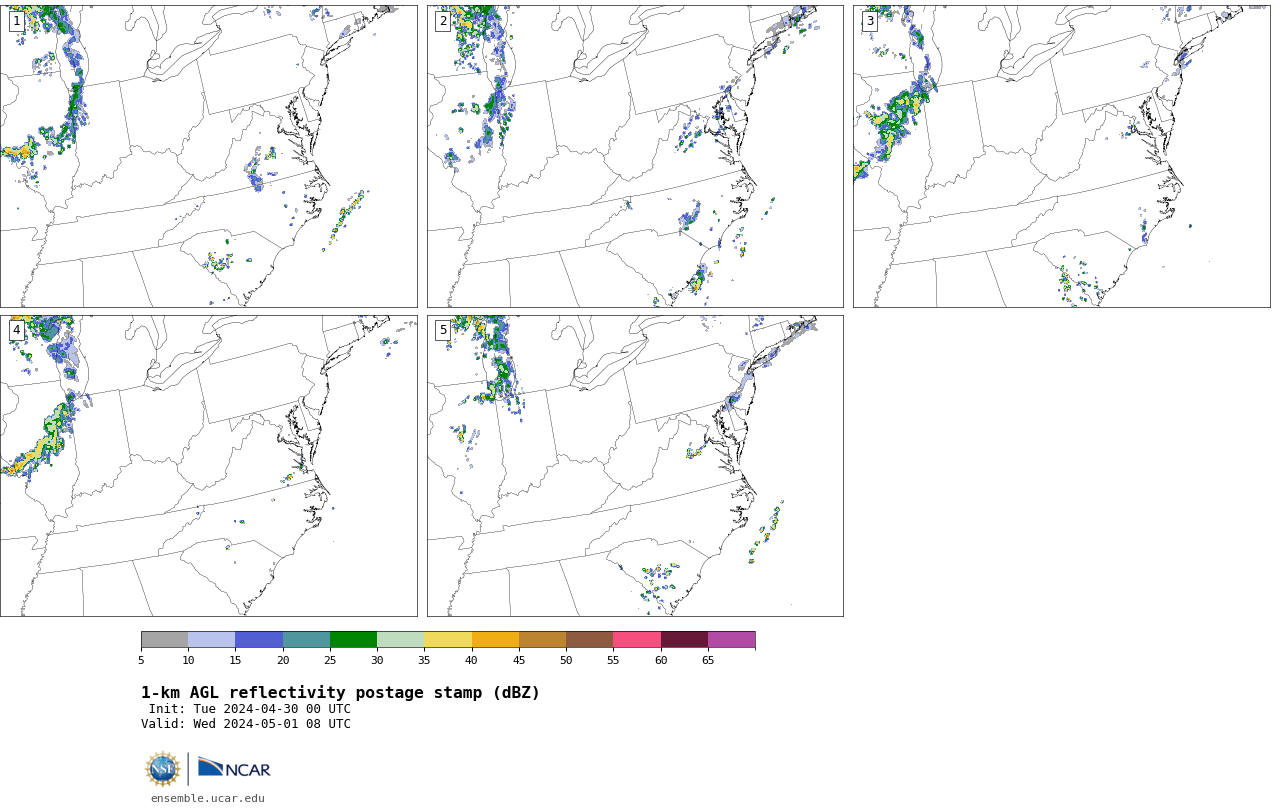The height and width of the screenshot is (809, 1280).
Task: Open ensemble member 5 reflectivity map
Action: (x=635, y=466)
